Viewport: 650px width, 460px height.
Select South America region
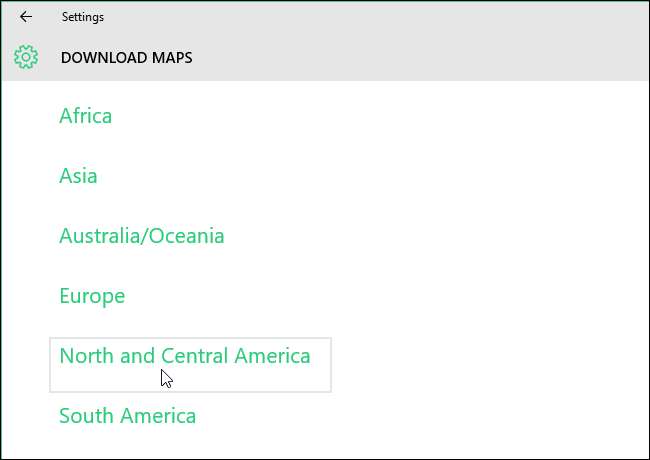[127, 416]
